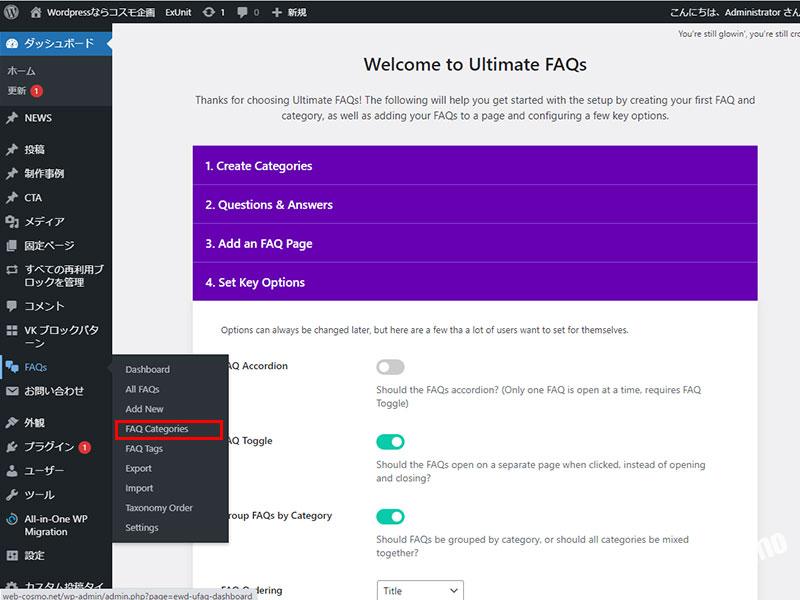The height and width of the screenshot is (600, 800).
Task: Disable the FAQ Toggle switch
Action: (x=390, y=442)
